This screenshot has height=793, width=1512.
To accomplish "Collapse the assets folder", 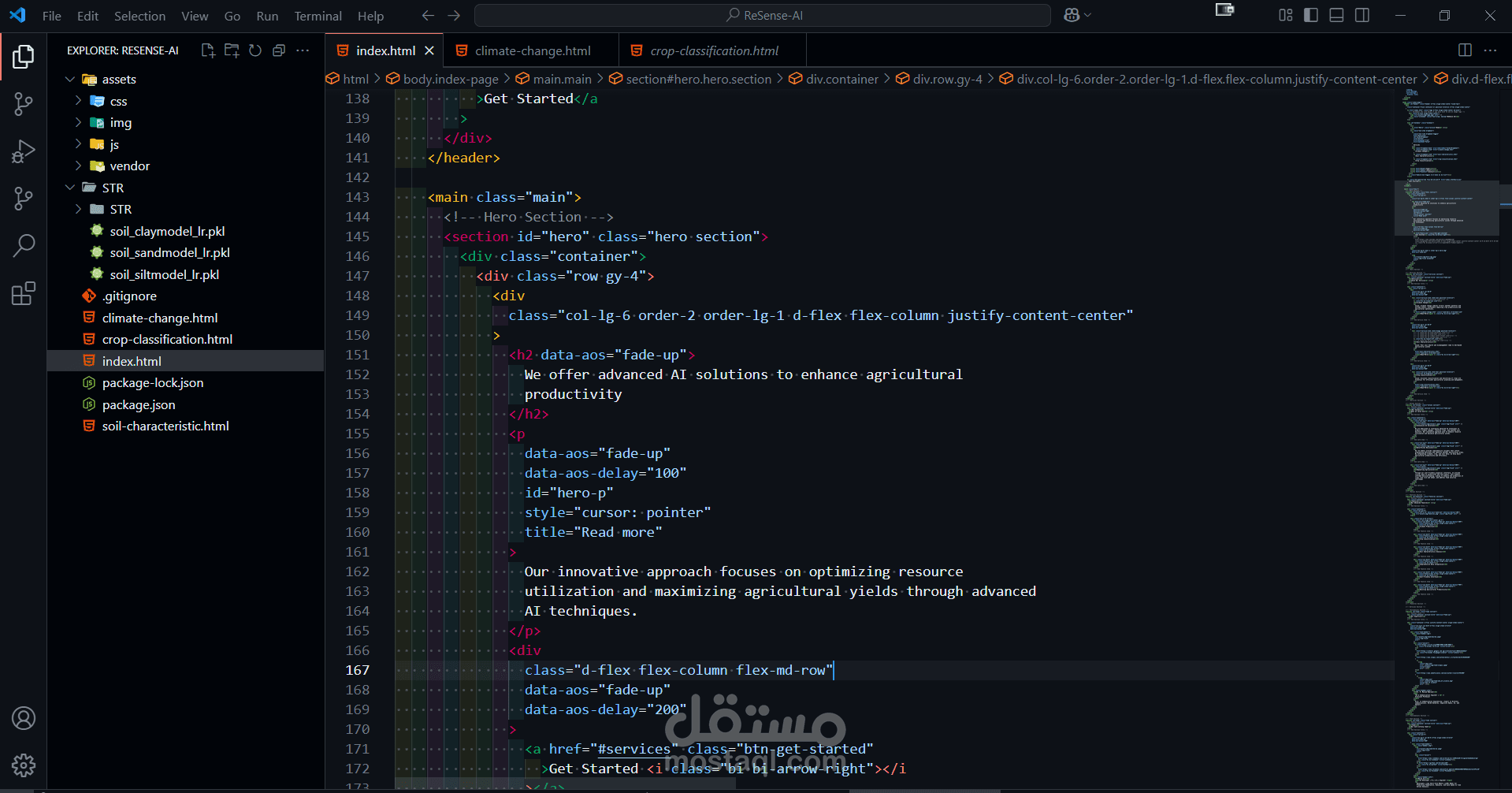I will click(x=70, y=80).
